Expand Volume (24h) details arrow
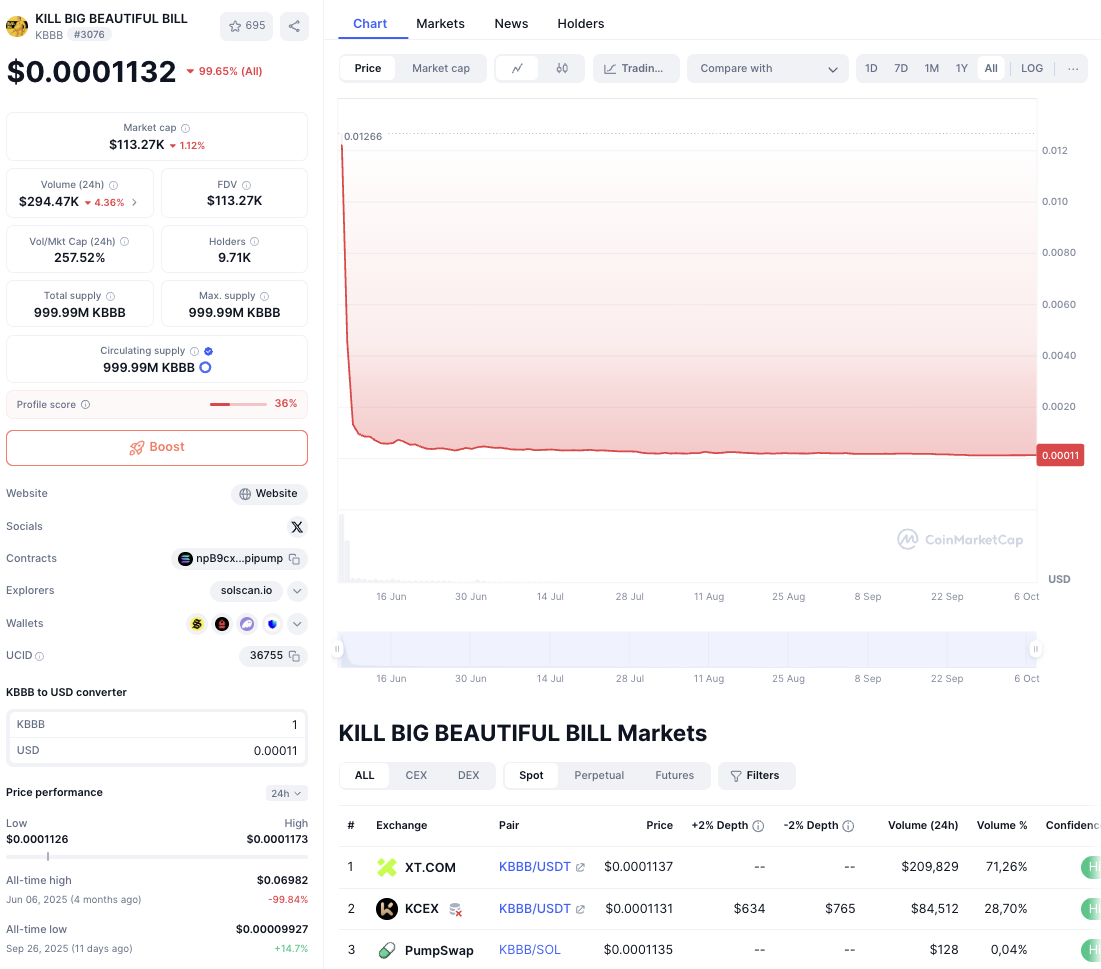Screen dimensions: 1101x969 tap(134, 202)
